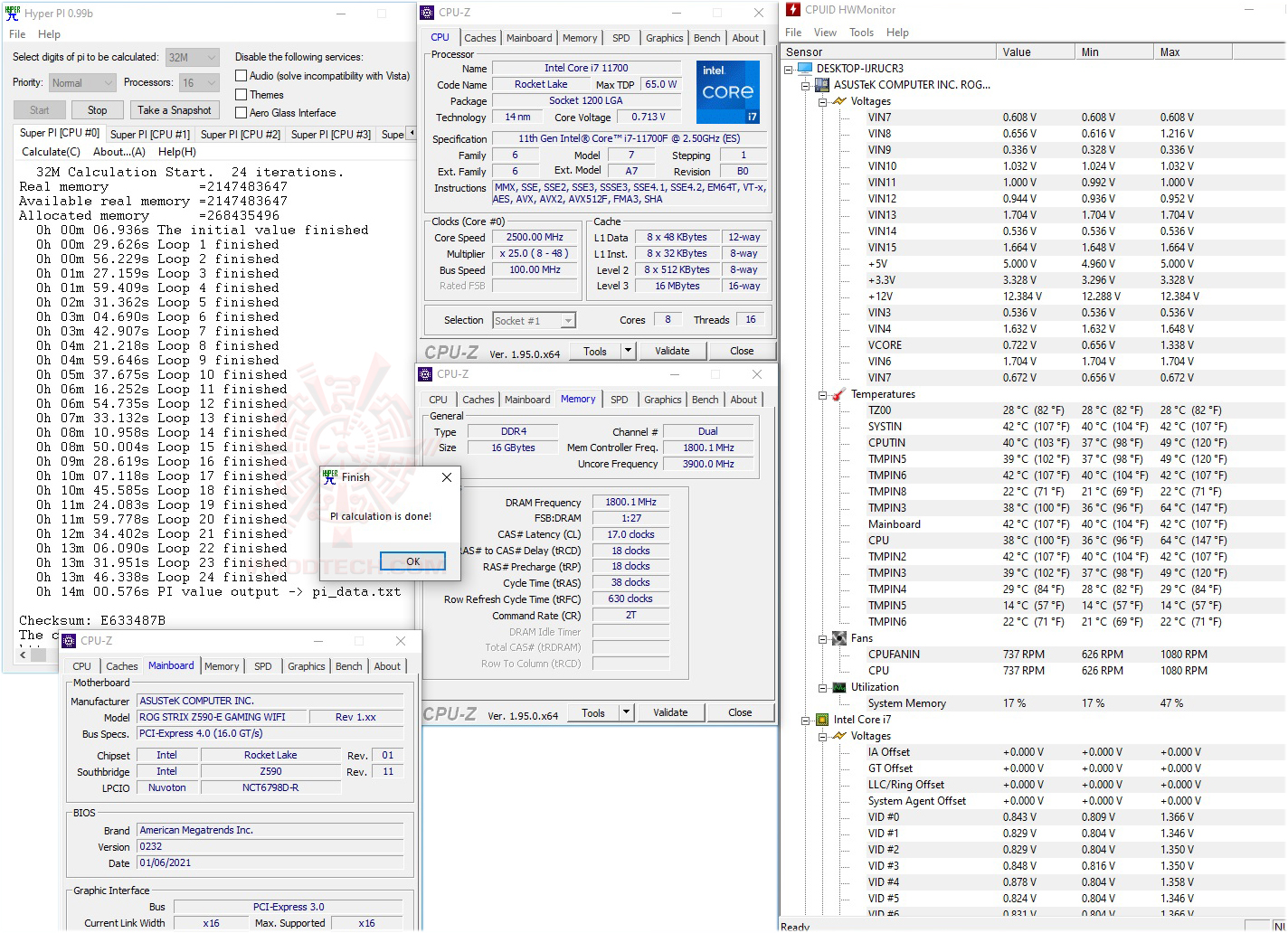1288x933 pixels.
Task: Open the Tools menu in HWMonitor
Action: coord(861,33)
